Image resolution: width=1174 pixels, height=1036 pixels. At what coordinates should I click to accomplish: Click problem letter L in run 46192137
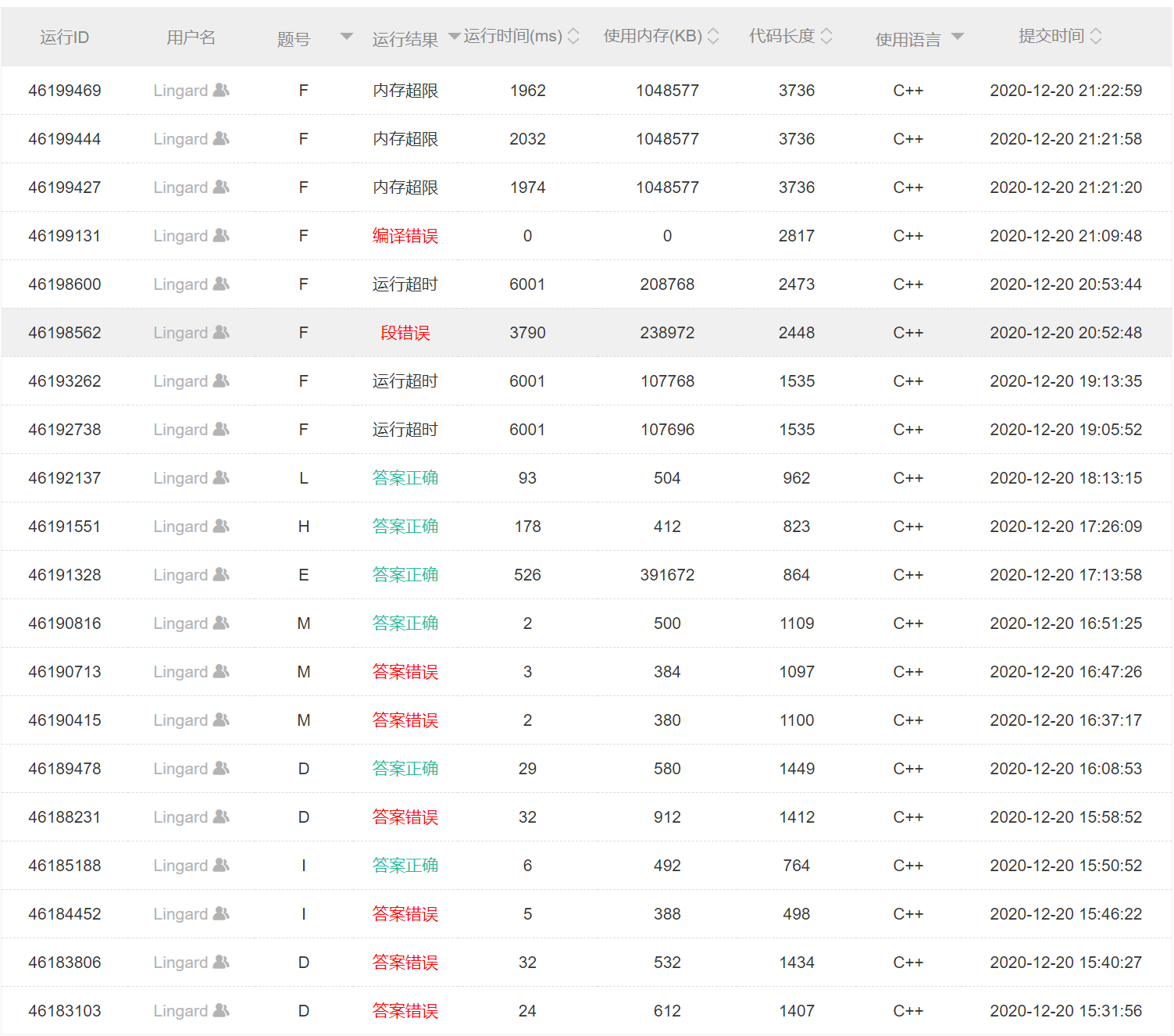pyautogui.click(x=303, y=478)
